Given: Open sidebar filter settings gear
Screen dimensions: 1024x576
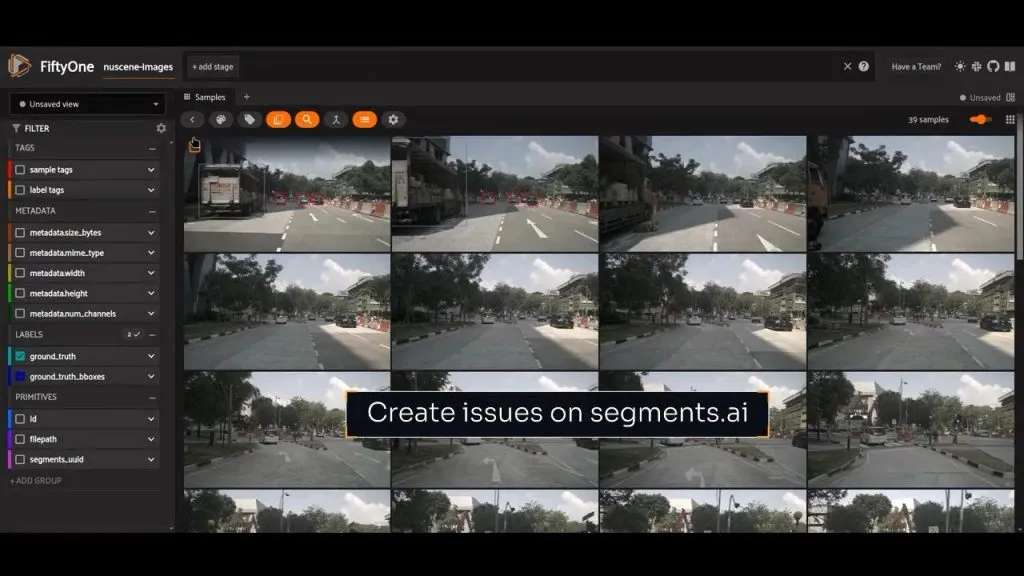Looking at the screenshot, I should pyautogui.click(x=161, y=129).
